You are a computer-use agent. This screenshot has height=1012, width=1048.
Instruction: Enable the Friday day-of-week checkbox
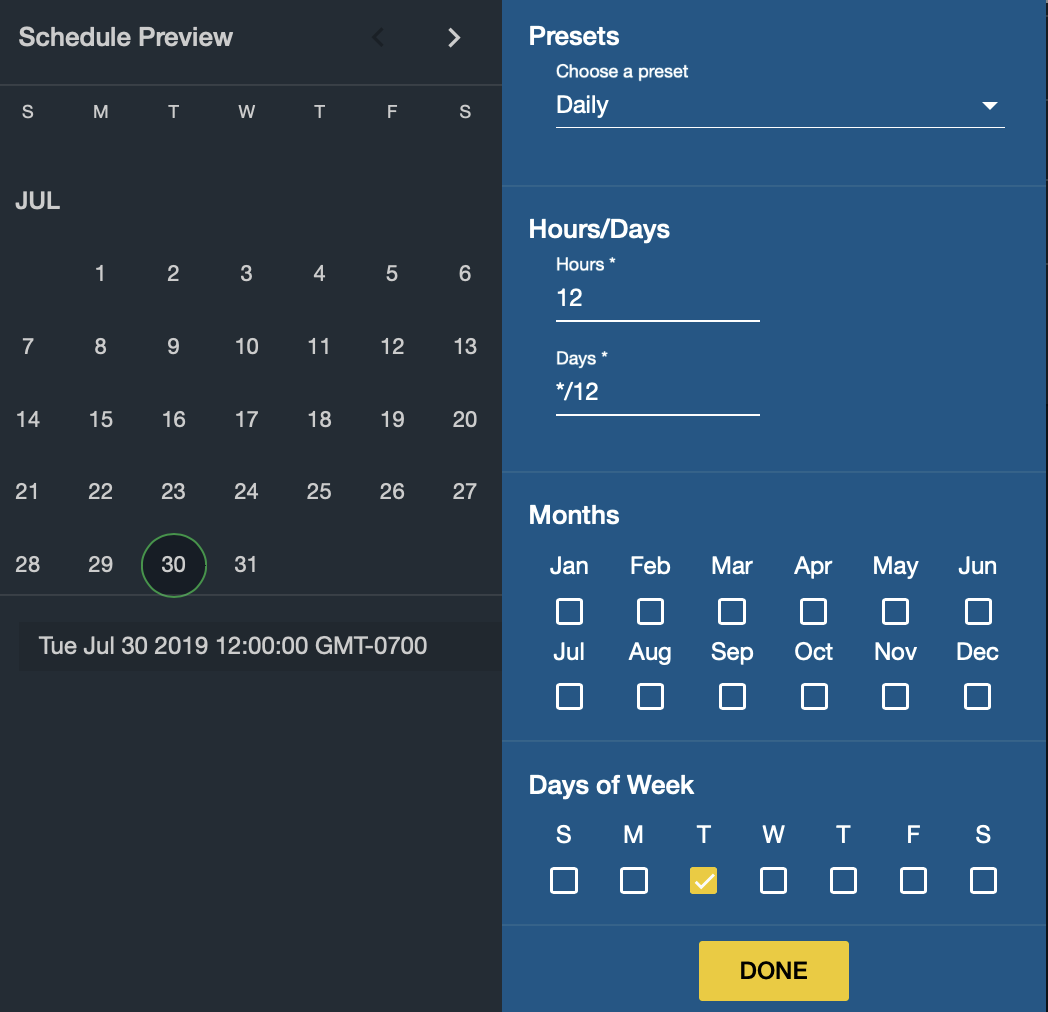[x=913, y=881]
